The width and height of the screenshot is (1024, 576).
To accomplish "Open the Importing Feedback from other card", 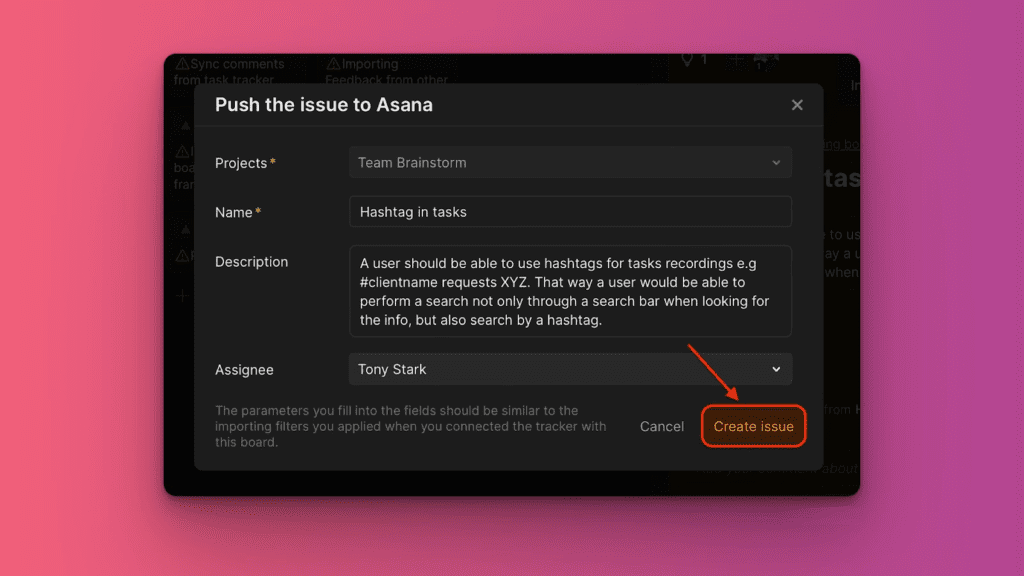I will tap(386, 71).
